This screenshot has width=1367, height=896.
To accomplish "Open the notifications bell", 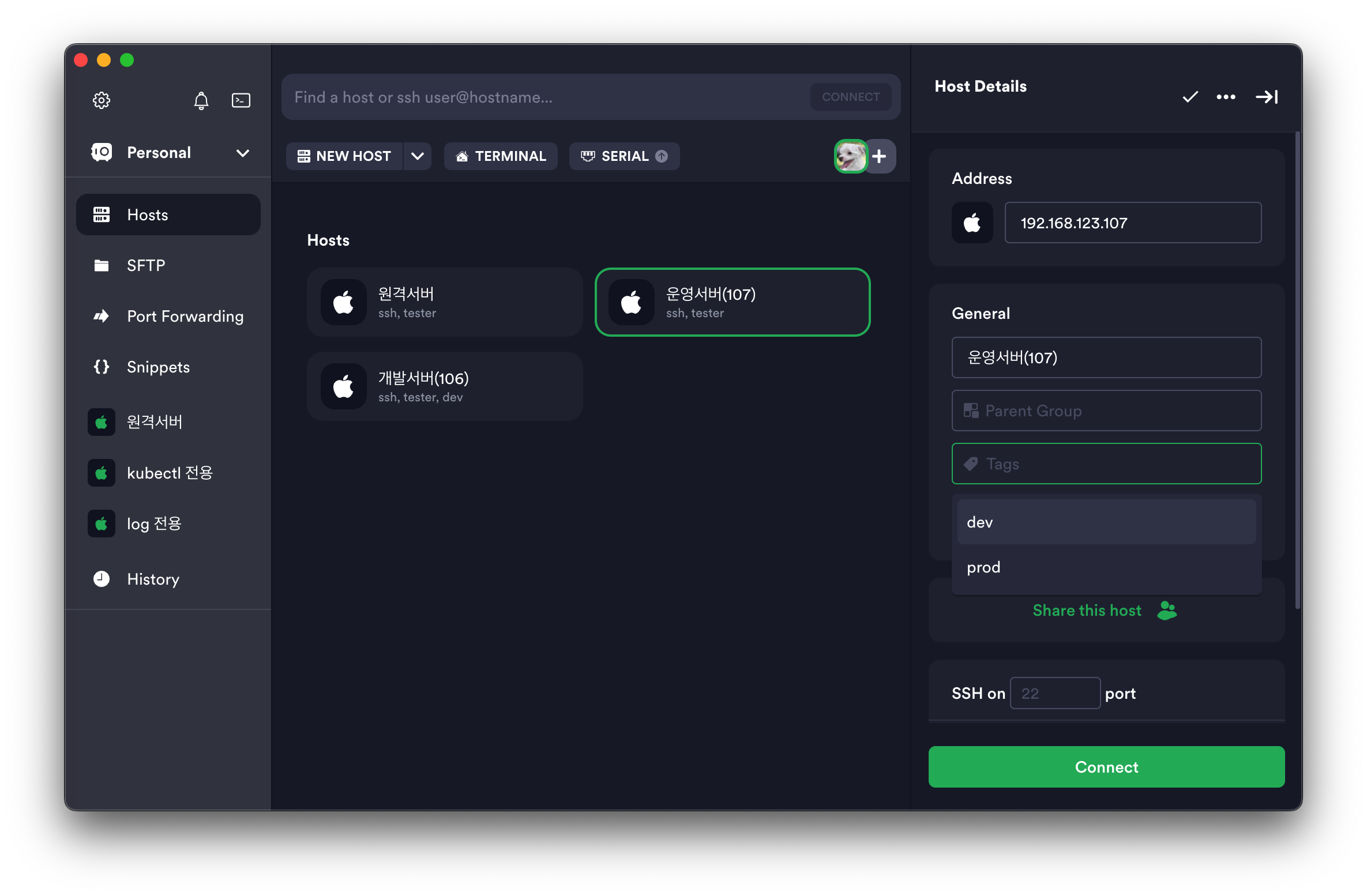I will (201, 100).
